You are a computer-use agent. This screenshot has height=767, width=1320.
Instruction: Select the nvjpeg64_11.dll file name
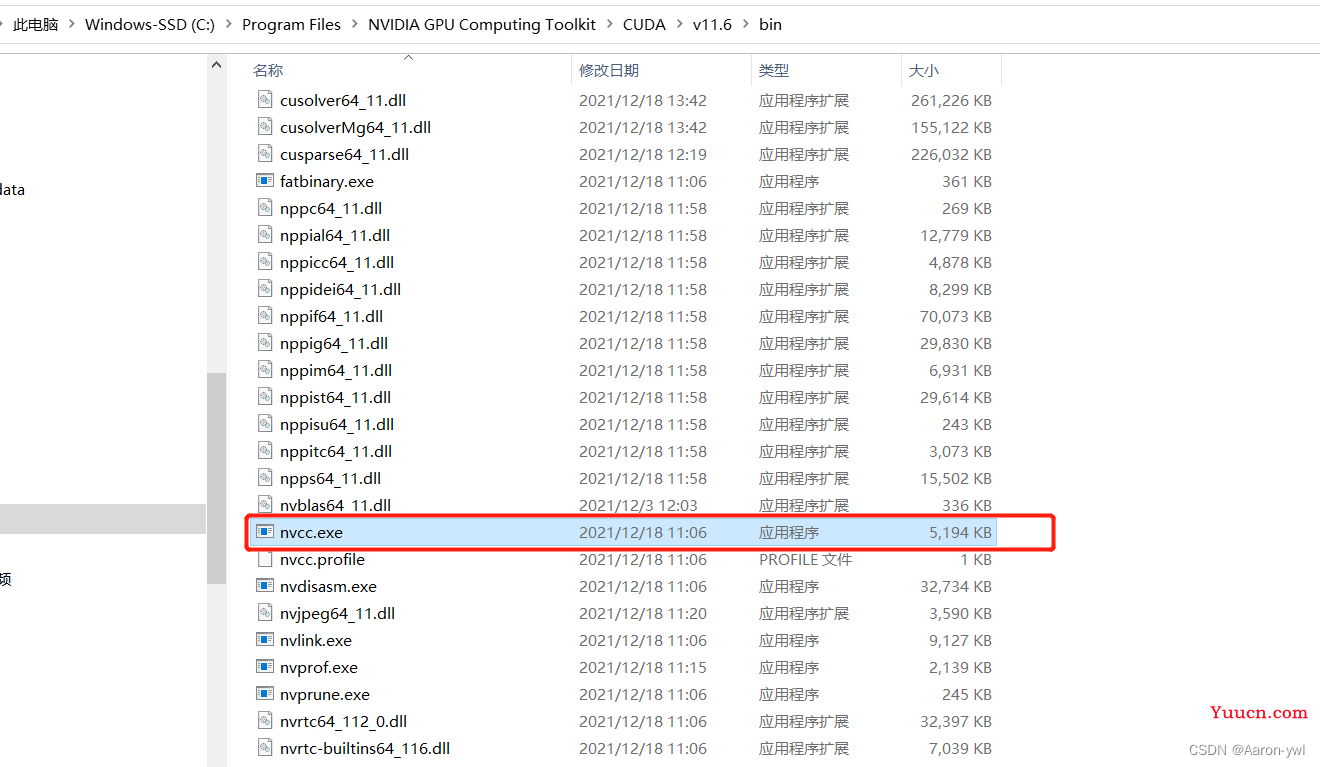pos(337,613)
